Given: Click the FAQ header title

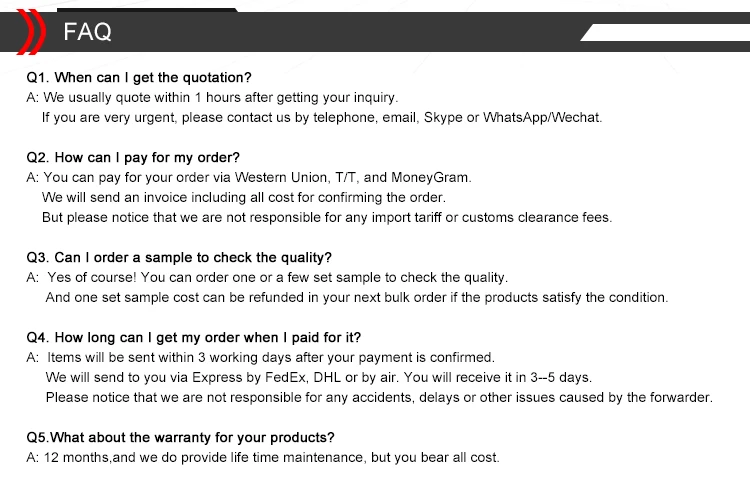Looking at the screenshot, I should tap(87, 33).
